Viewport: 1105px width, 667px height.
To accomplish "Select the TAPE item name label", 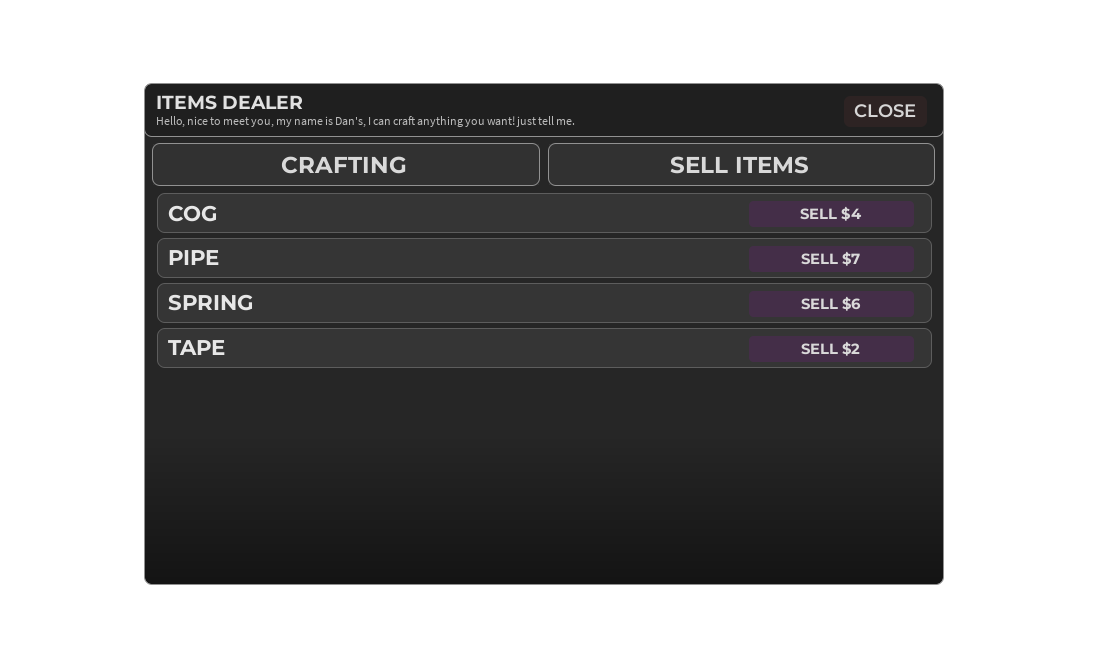I will [x=196, y=348].
